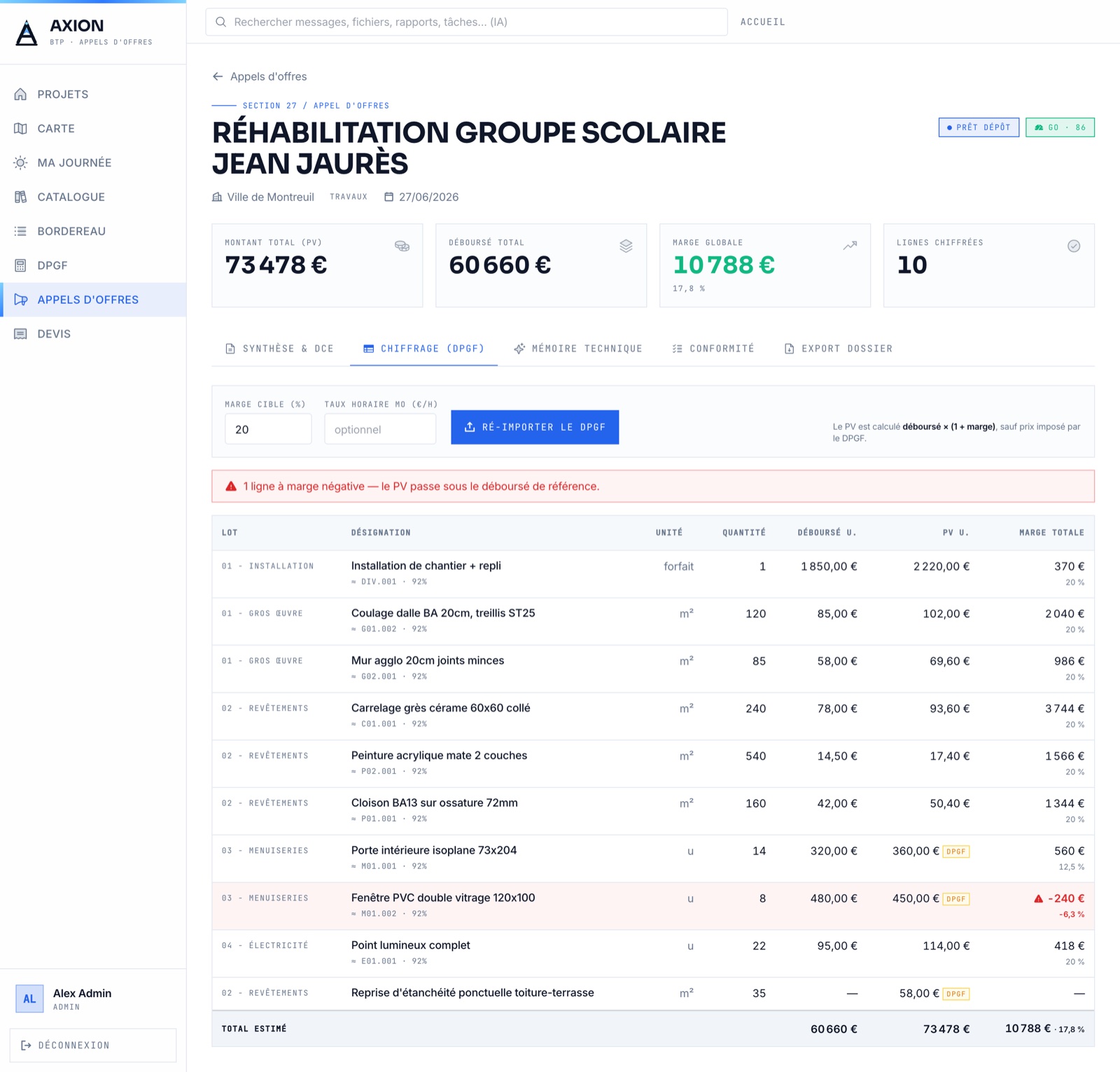Click the Bordereau list icon
1120x1072 pixels.
(x=21, y=231)
